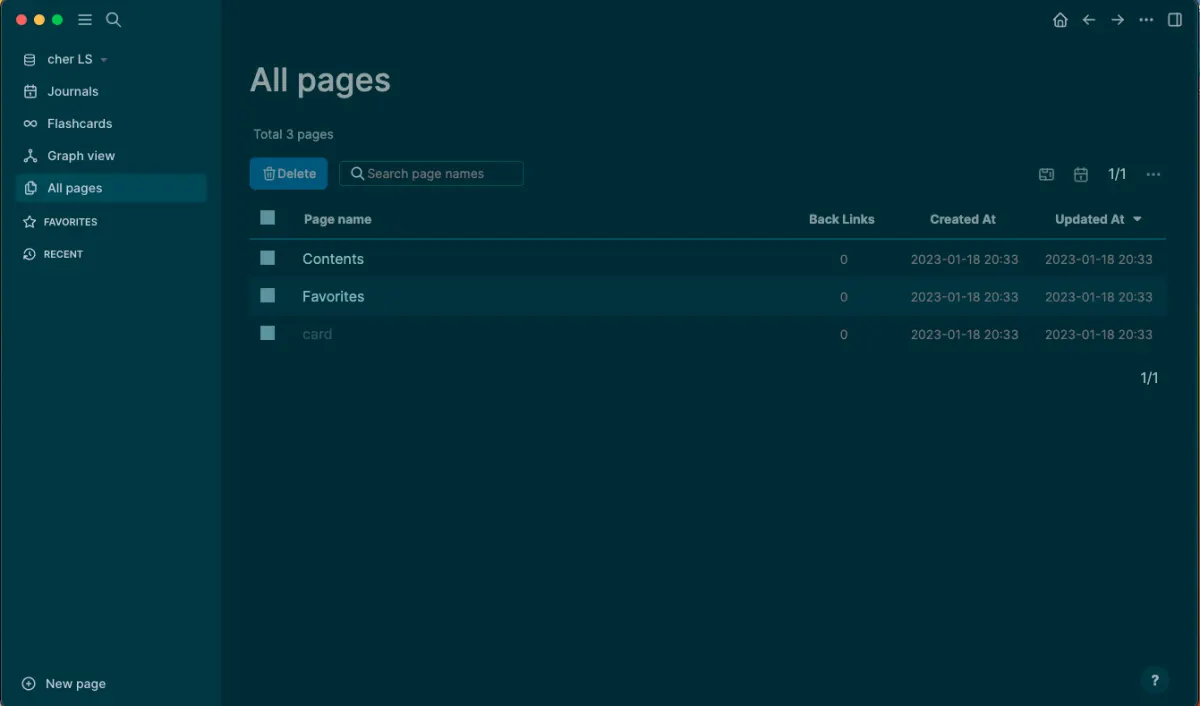The width and height of the screenshot is (1200, 706).
Task: Sort by Created At column header
Action: tap(963, 219)
